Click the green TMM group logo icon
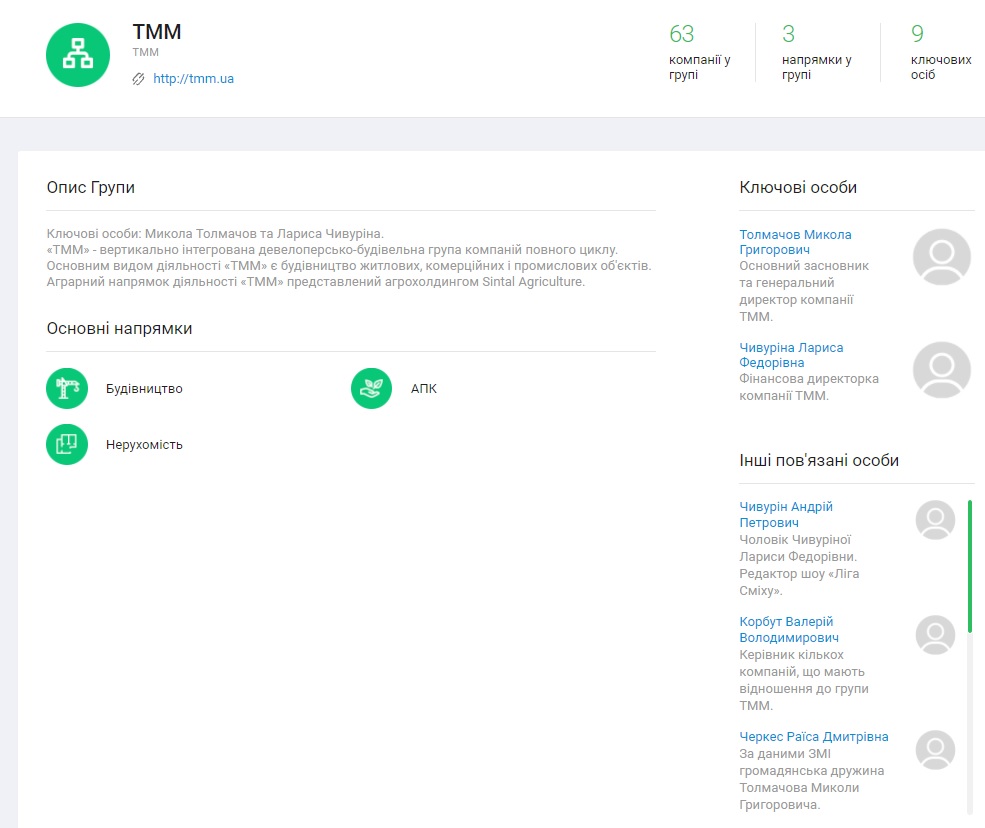 click(78, 55)
